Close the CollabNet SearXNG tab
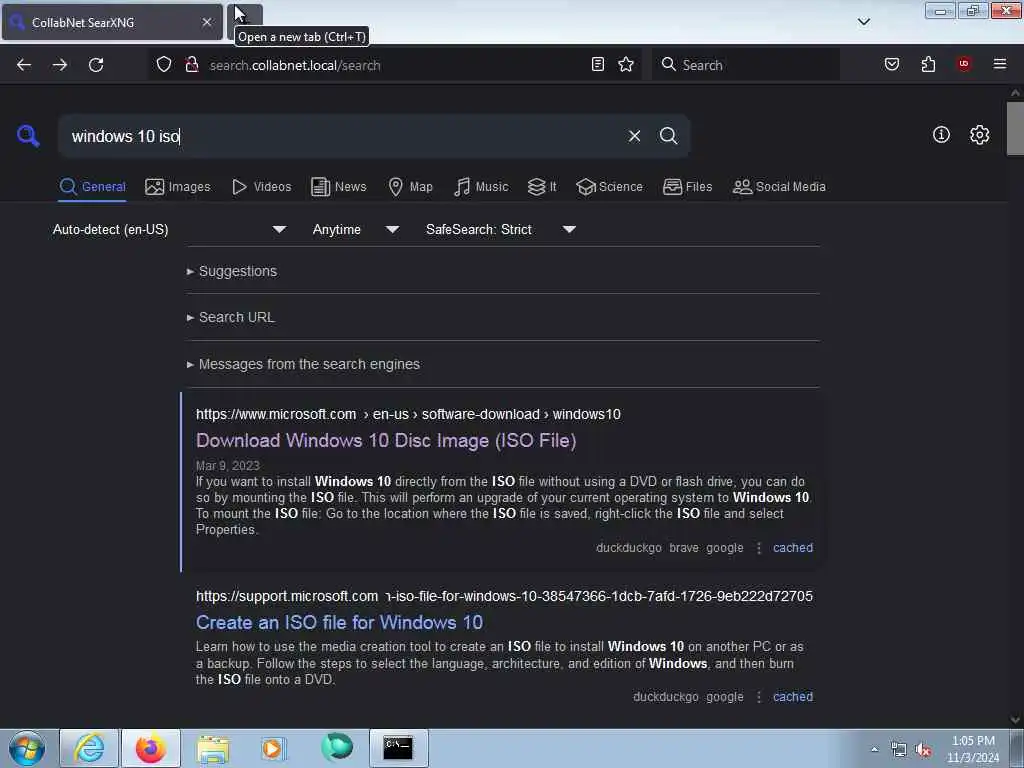This screenshot has height=768, width=1024. [206, 22]
